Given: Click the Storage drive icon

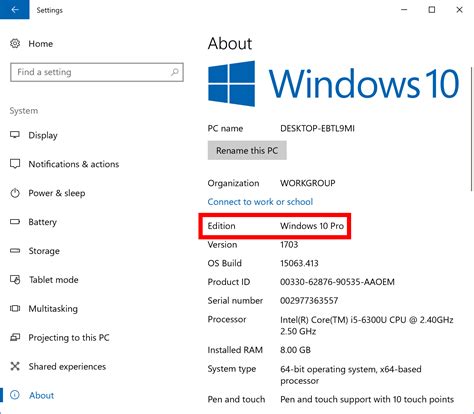Looking at the screenshot, I should pyautogui.click(x=15, y=251).
